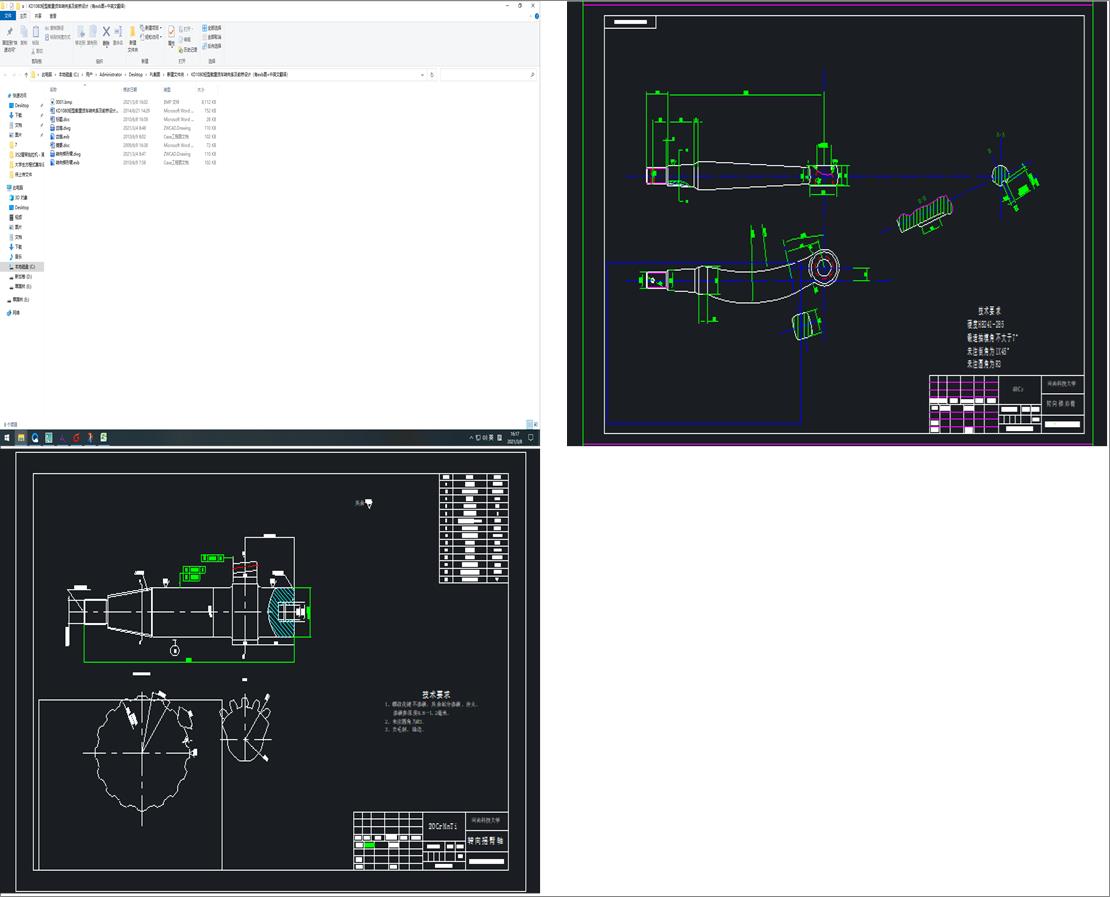The image size is (1110, 897).
Task: Switch to the large icons view toggle at the status bar
Action: [534, 424]
